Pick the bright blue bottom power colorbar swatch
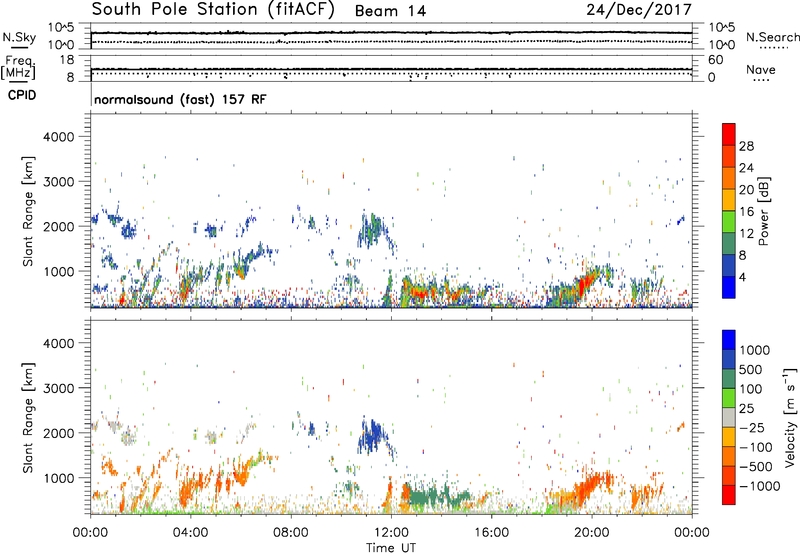The width and height of the screenshot is (800, 554). [x=729, y=287]
